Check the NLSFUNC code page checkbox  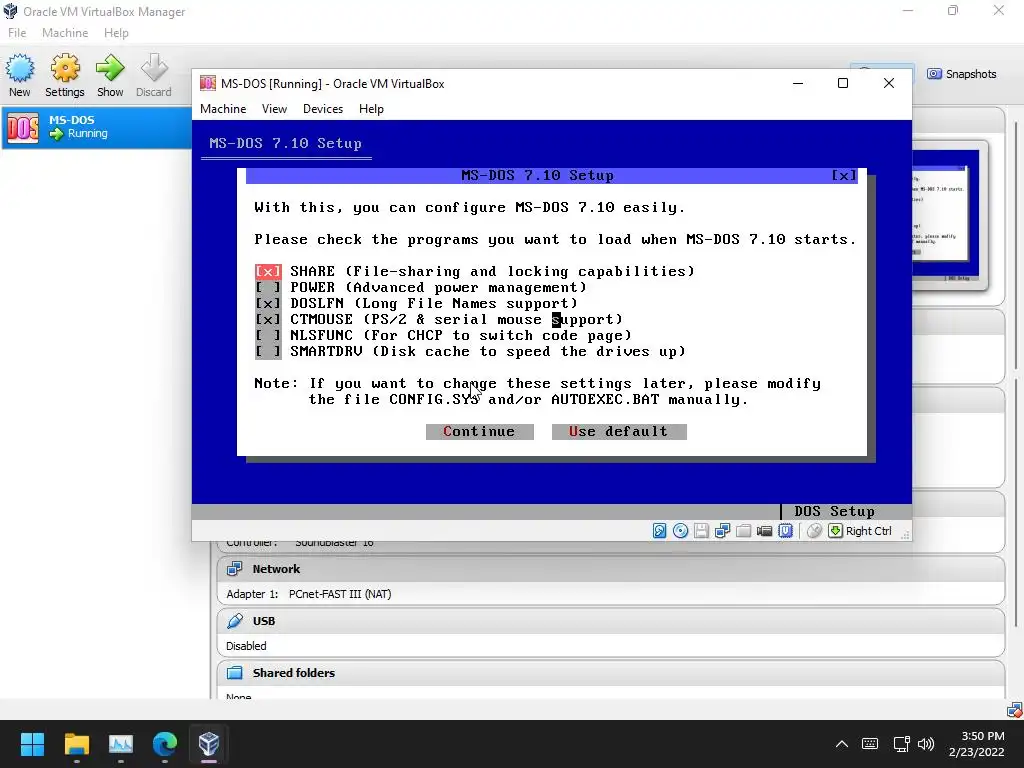point(268,336)
